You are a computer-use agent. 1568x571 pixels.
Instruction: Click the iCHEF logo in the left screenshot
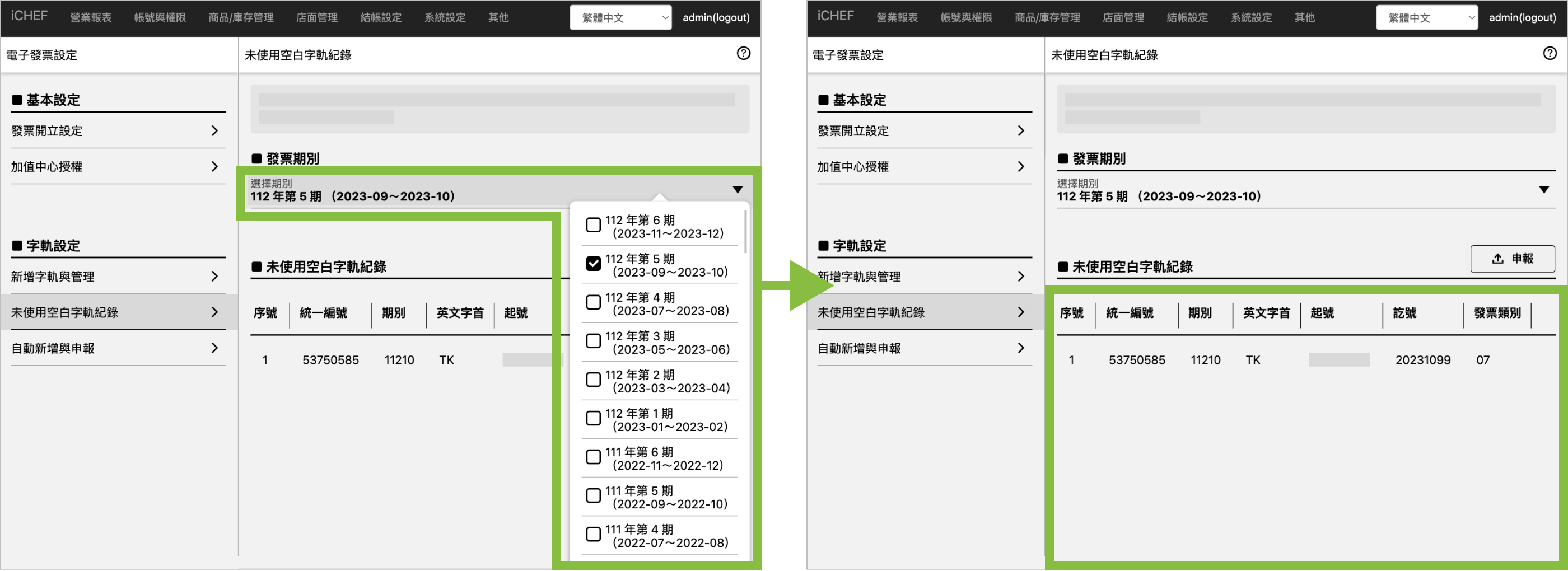point(29,16)
